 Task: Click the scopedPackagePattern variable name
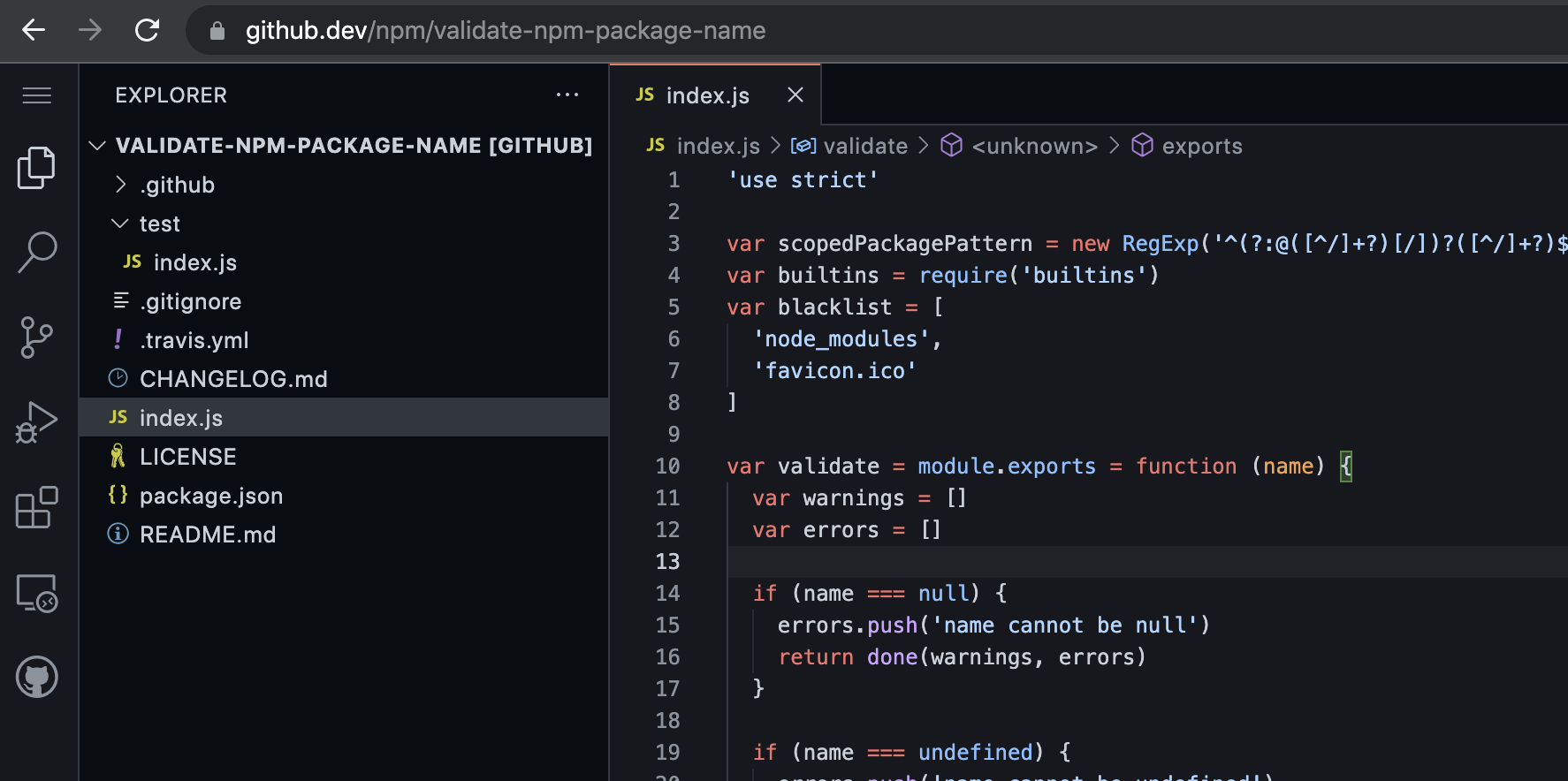(x=905, y=244)
